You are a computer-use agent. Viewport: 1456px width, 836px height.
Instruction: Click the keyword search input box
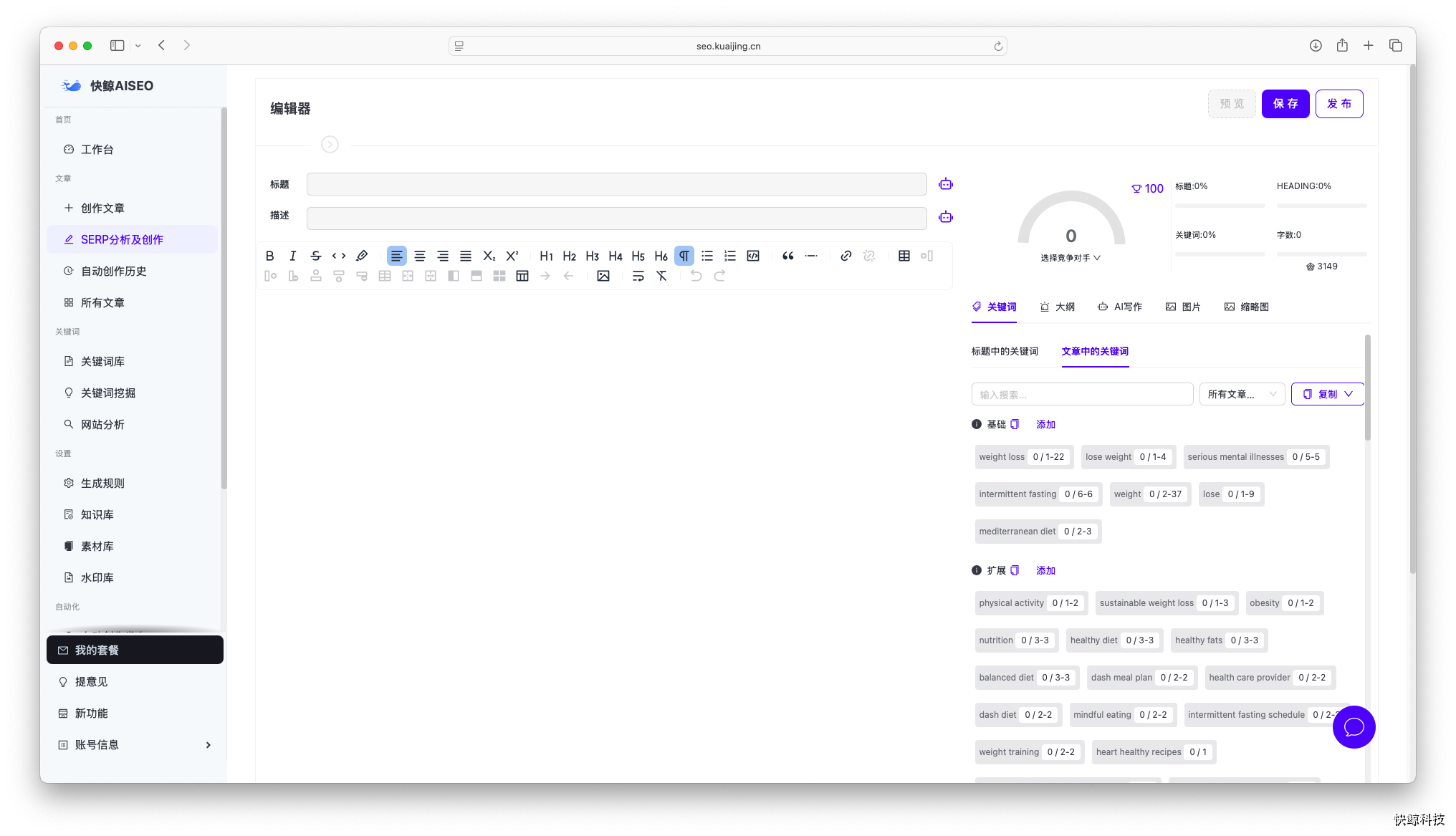pos(1082,394)
